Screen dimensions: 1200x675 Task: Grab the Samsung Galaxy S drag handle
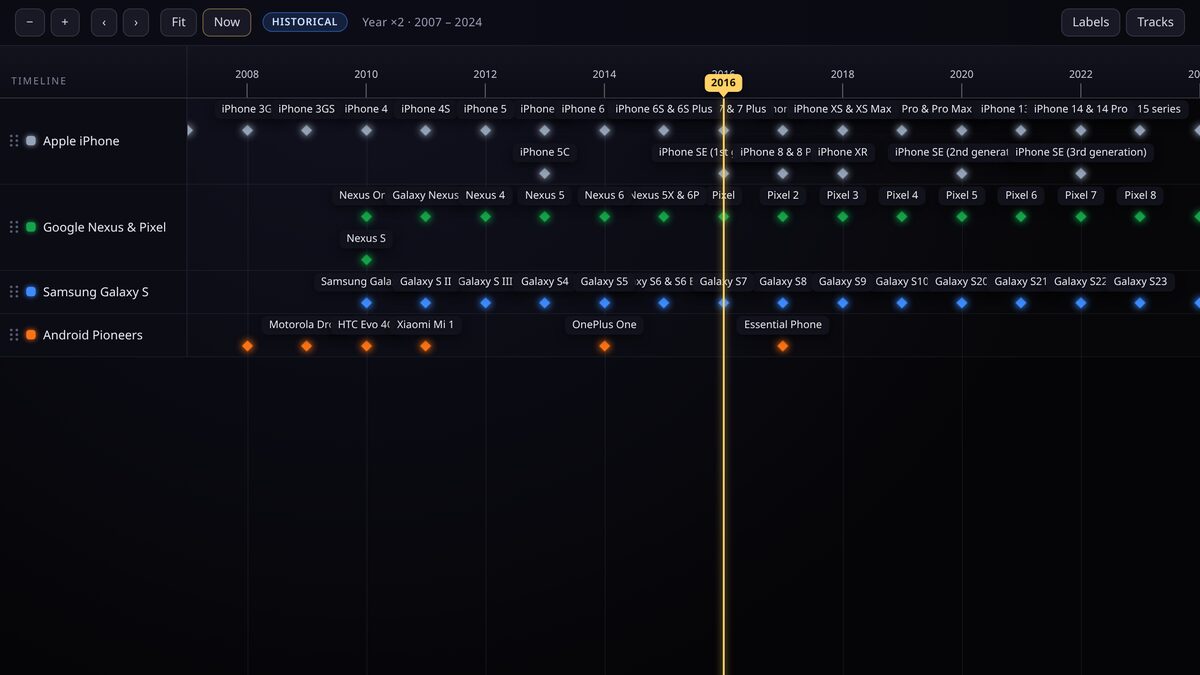[14, 292]
